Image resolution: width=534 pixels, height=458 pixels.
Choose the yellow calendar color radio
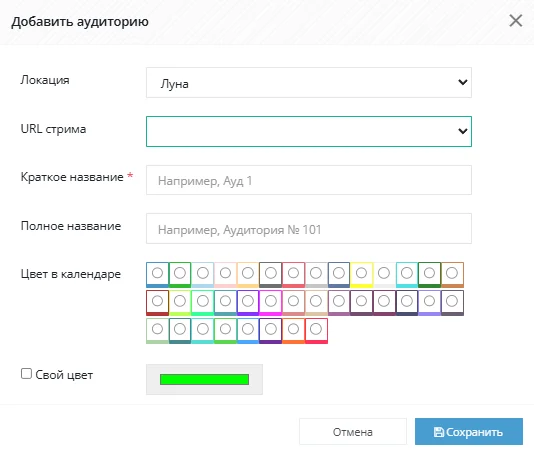click(361, 273)
